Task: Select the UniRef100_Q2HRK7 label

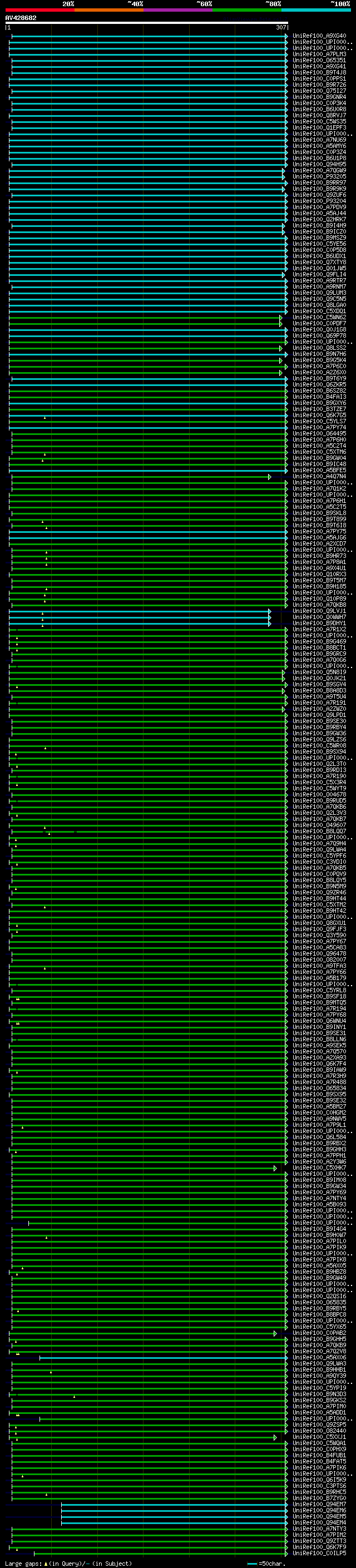Action: tap(319, 219)
